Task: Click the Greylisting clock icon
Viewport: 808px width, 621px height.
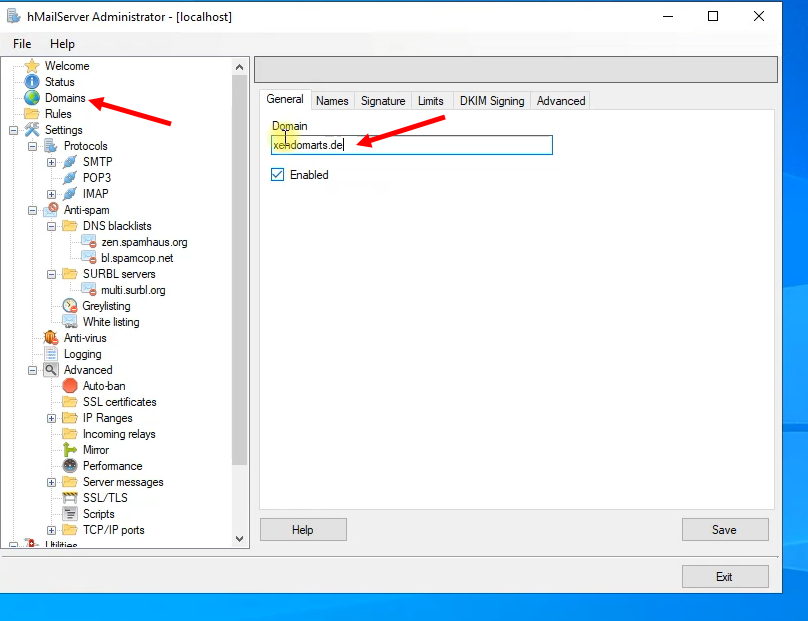Action: [x=70, y=306]
